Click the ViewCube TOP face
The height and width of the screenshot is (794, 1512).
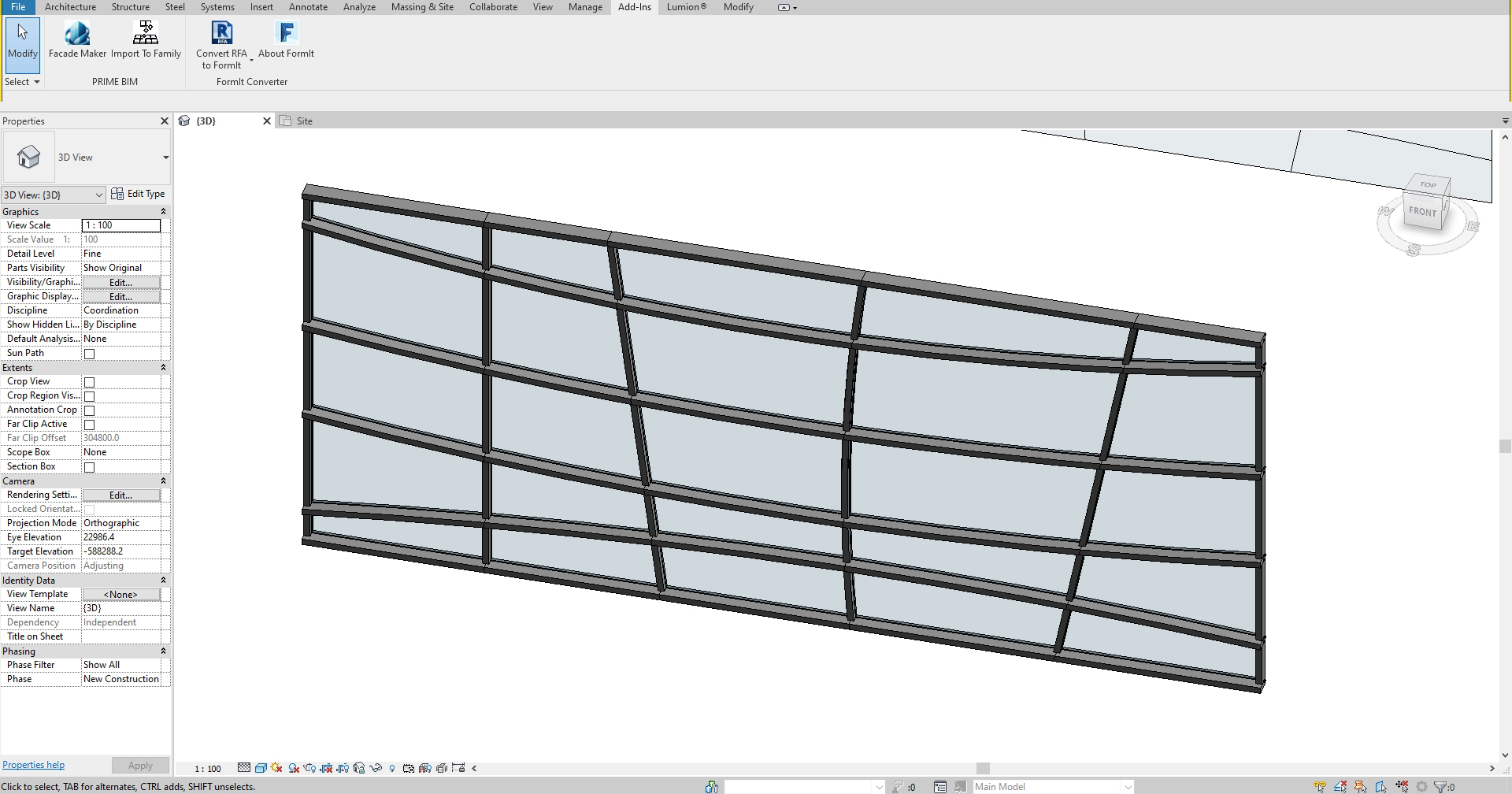(x=1428, y=184)
